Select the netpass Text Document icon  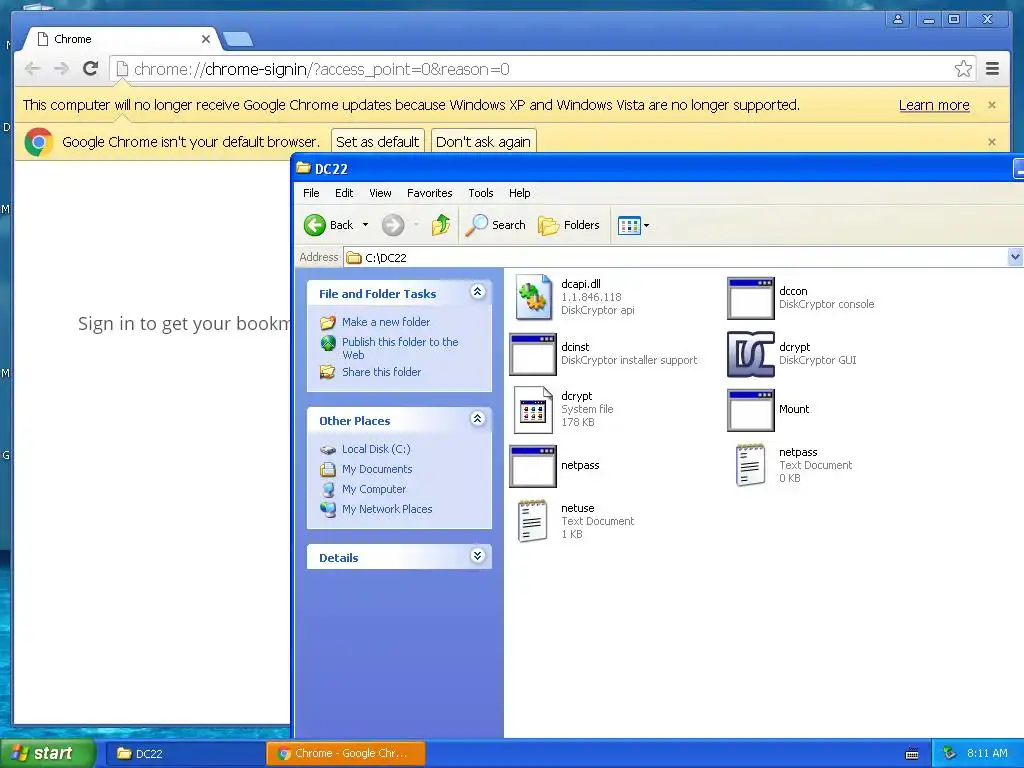750,466
